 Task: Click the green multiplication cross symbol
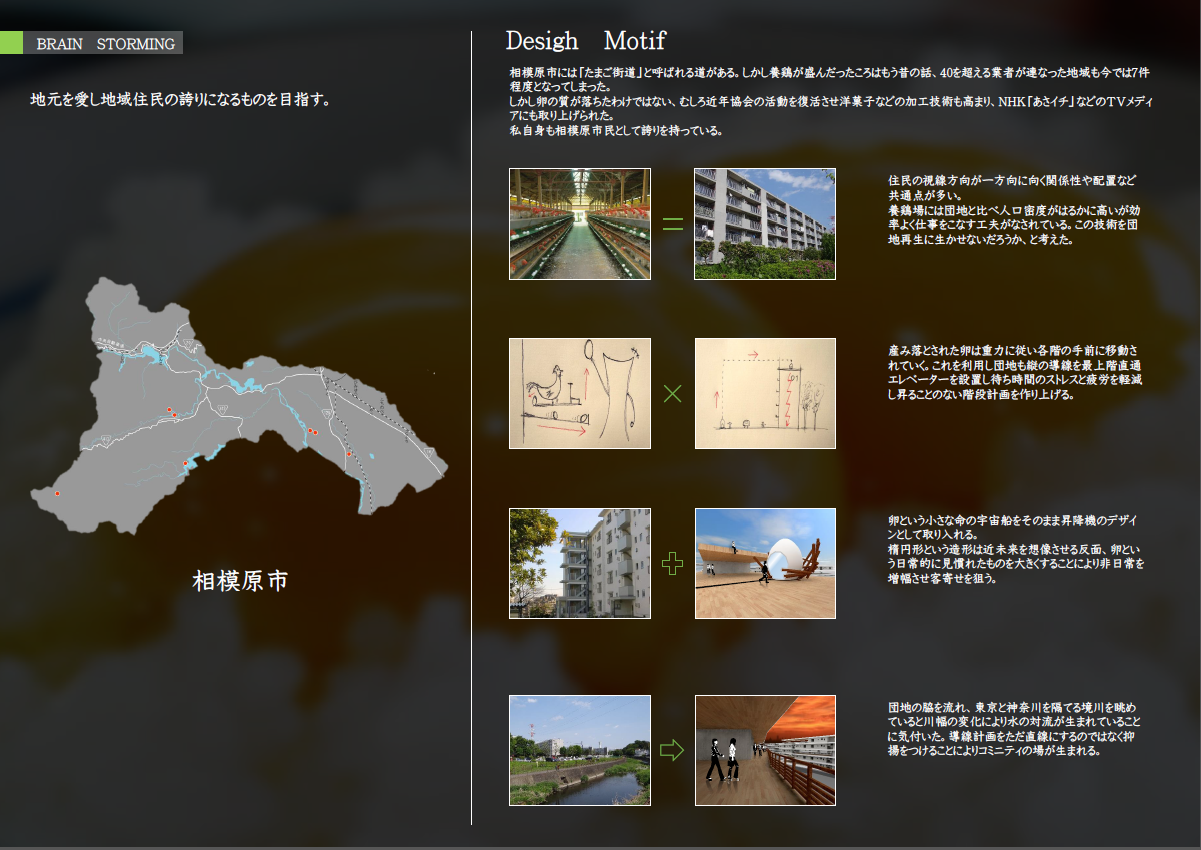pos(673,393)
